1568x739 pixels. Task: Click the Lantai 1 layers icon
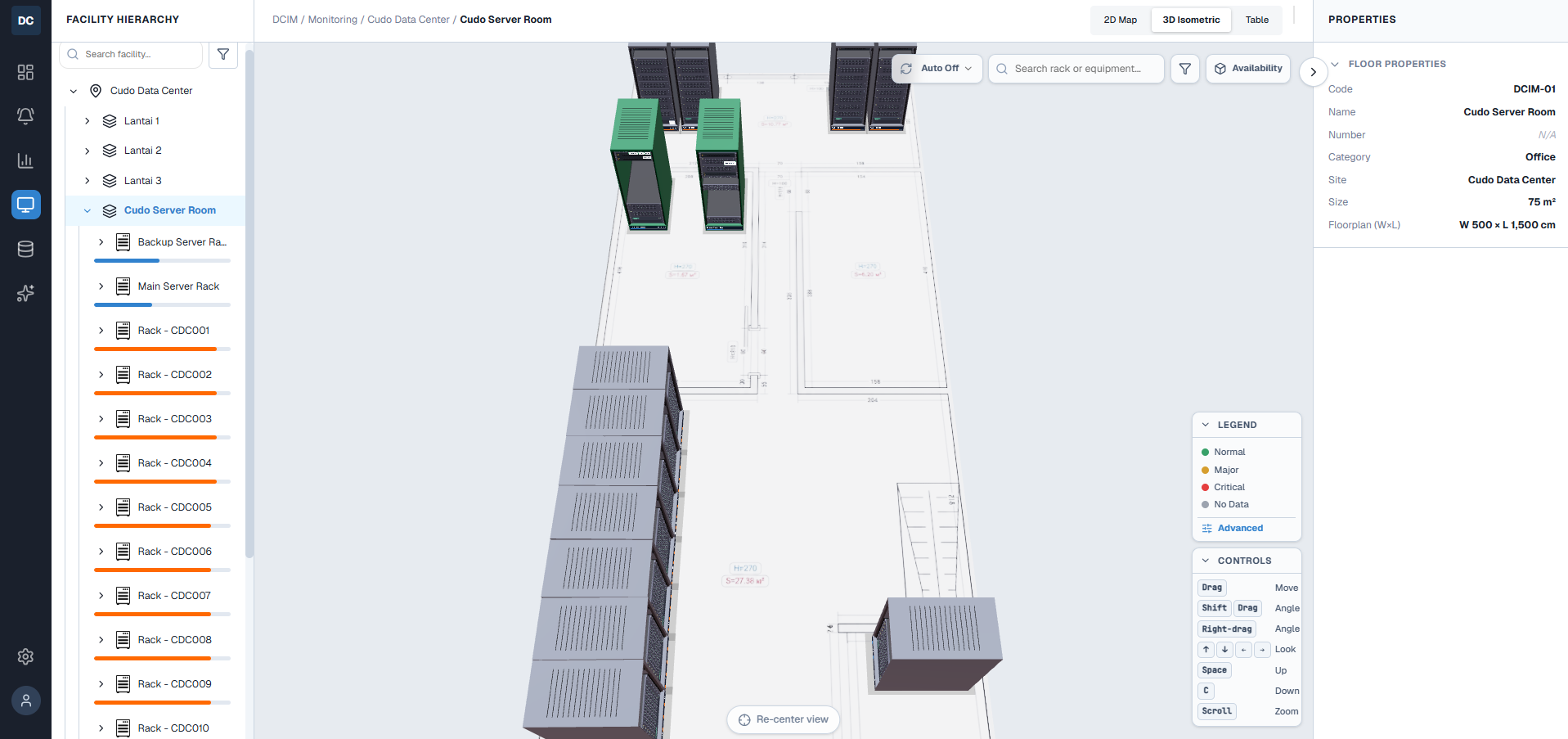coord(110,121)
